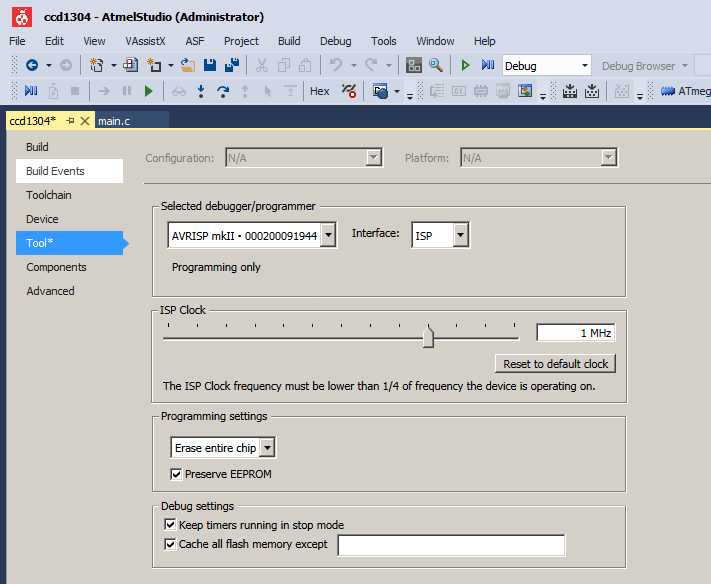Click the Debug windows icon with blue ball
This screenshot has width=711, height=584.
coord(380,91)
